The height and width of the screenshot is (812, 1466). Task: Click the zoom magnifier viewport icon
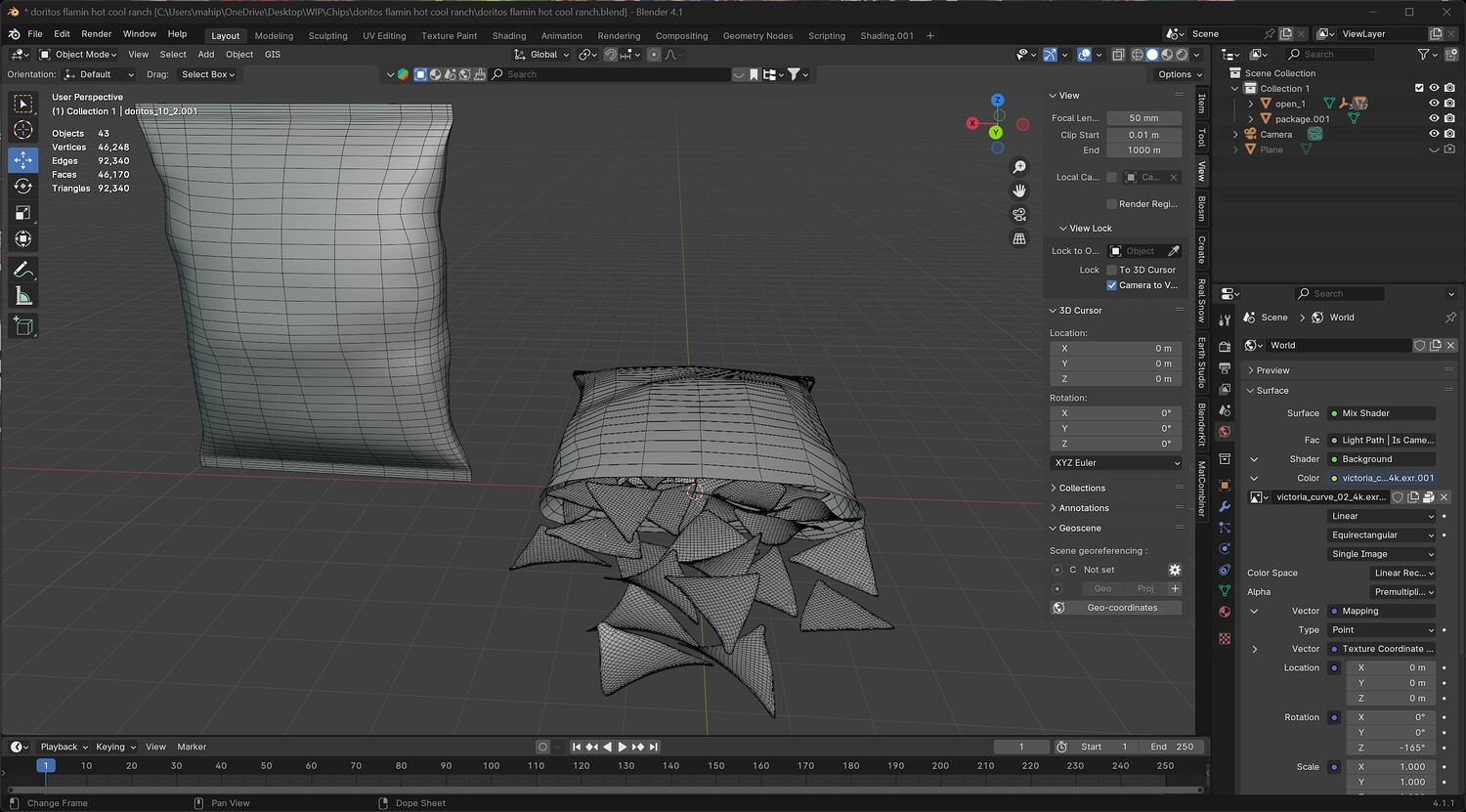pyautogui.click(x=1019, y=167)
